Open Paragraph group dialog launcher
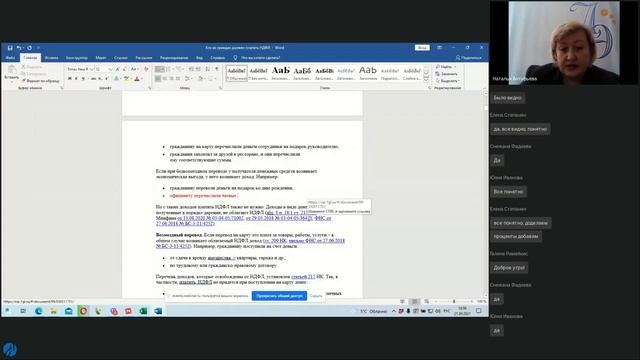 pyautogui.click(x=220, y=88)
